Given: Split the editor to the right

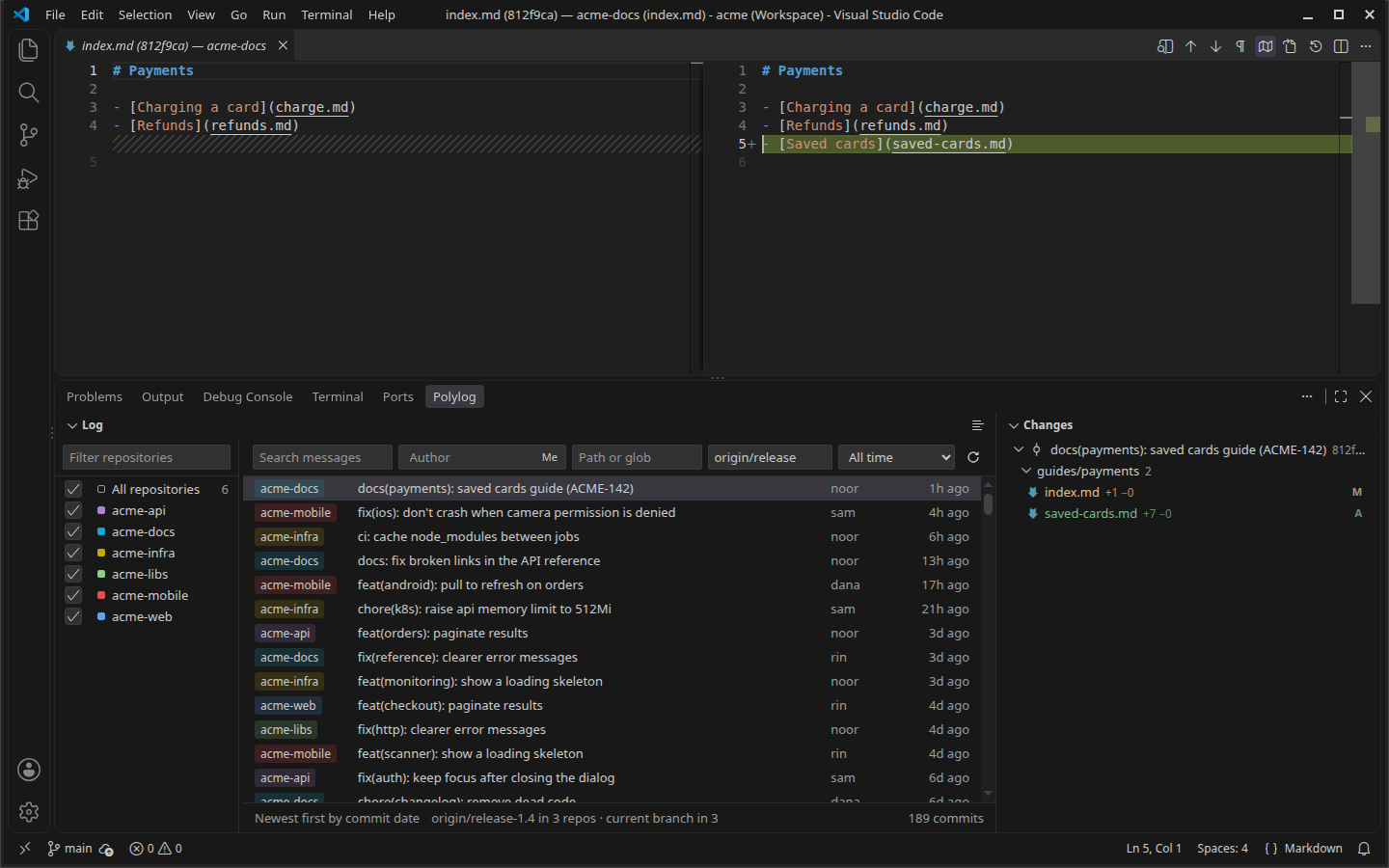Looking at the screenshot, I should coord(1341,46).
